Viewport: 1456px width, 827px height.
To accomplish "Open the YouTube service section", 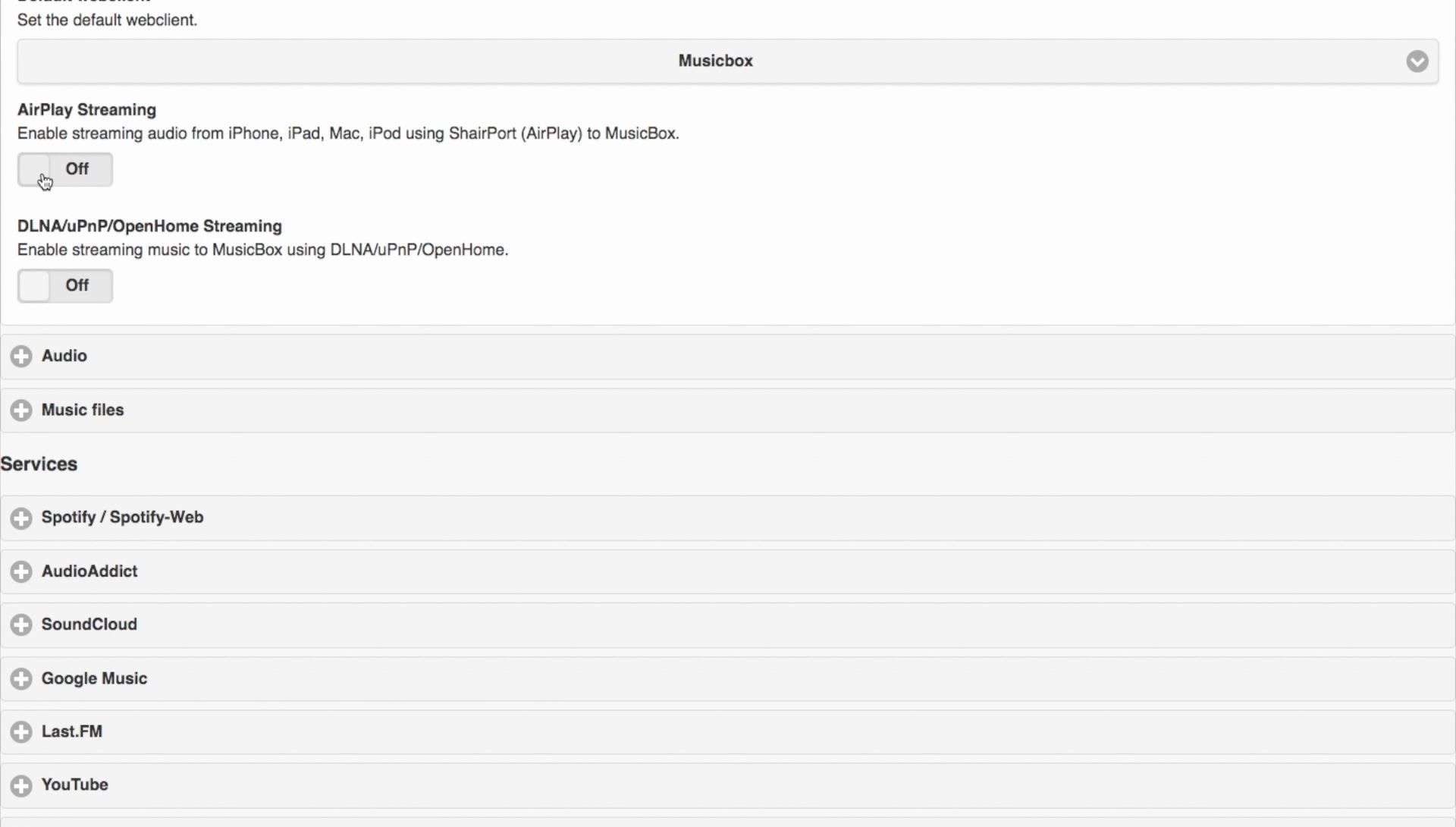I will click(x=75, y=785).
